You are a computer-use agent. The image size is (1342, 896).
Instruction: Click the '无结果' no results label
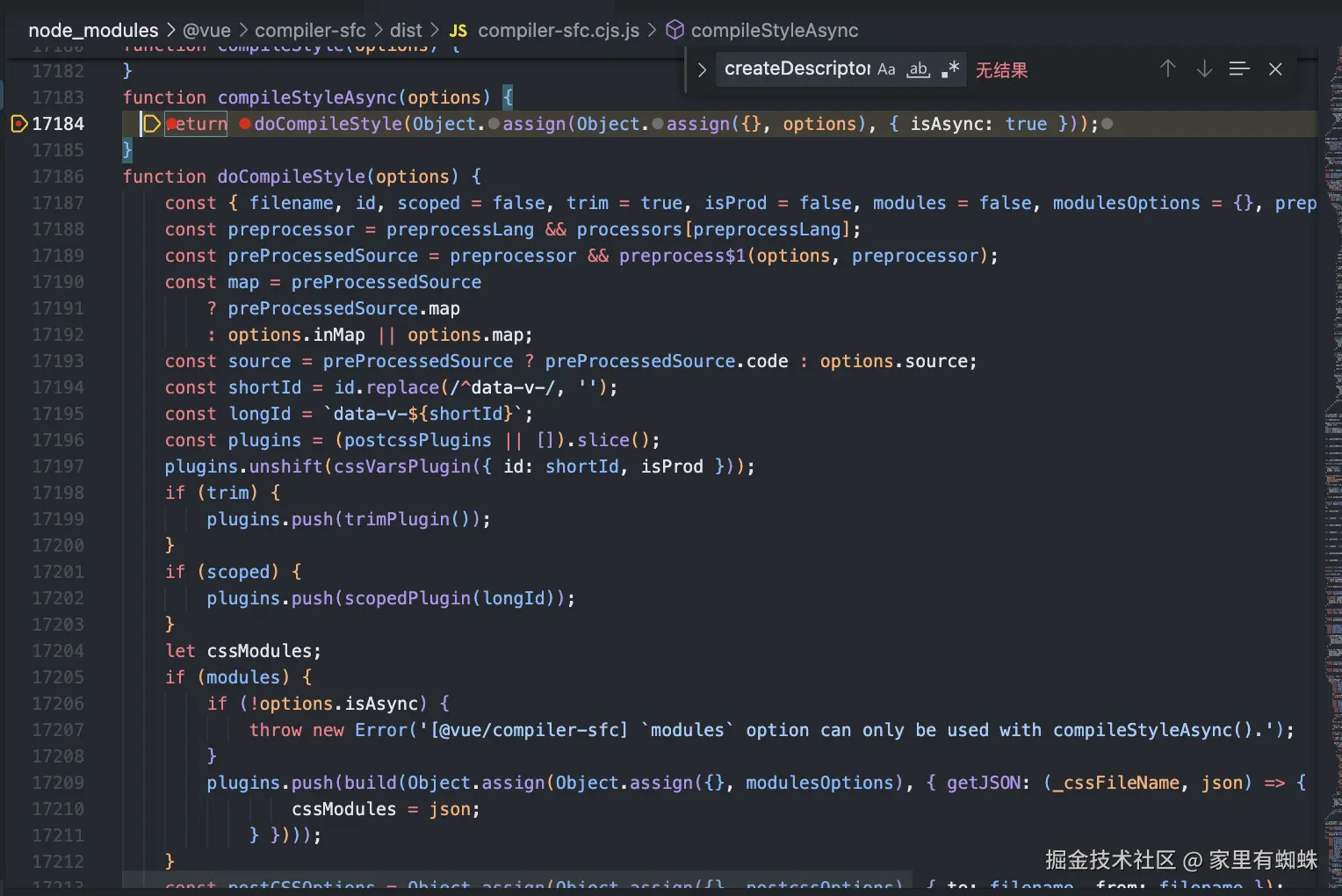[x=1001, y=69]
